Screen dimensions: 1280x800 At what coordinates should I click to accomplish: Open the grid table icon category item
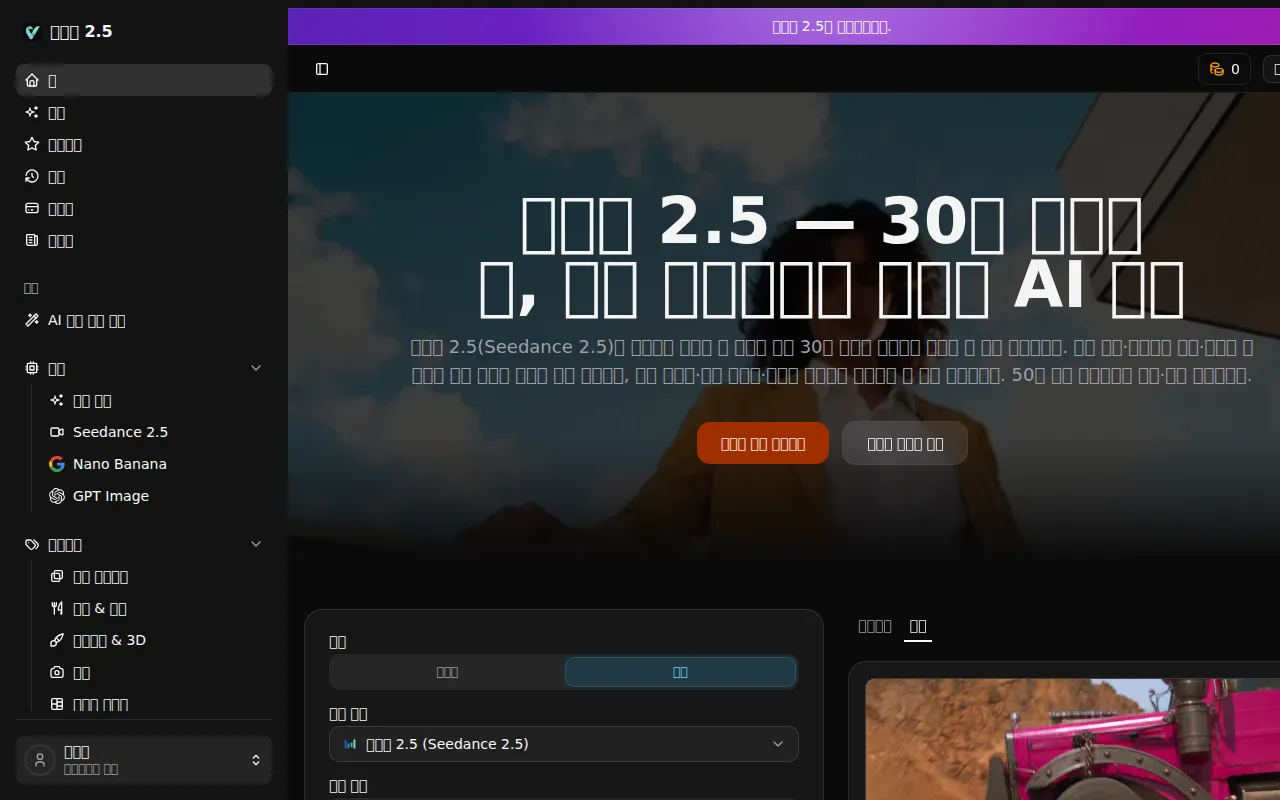156,704
